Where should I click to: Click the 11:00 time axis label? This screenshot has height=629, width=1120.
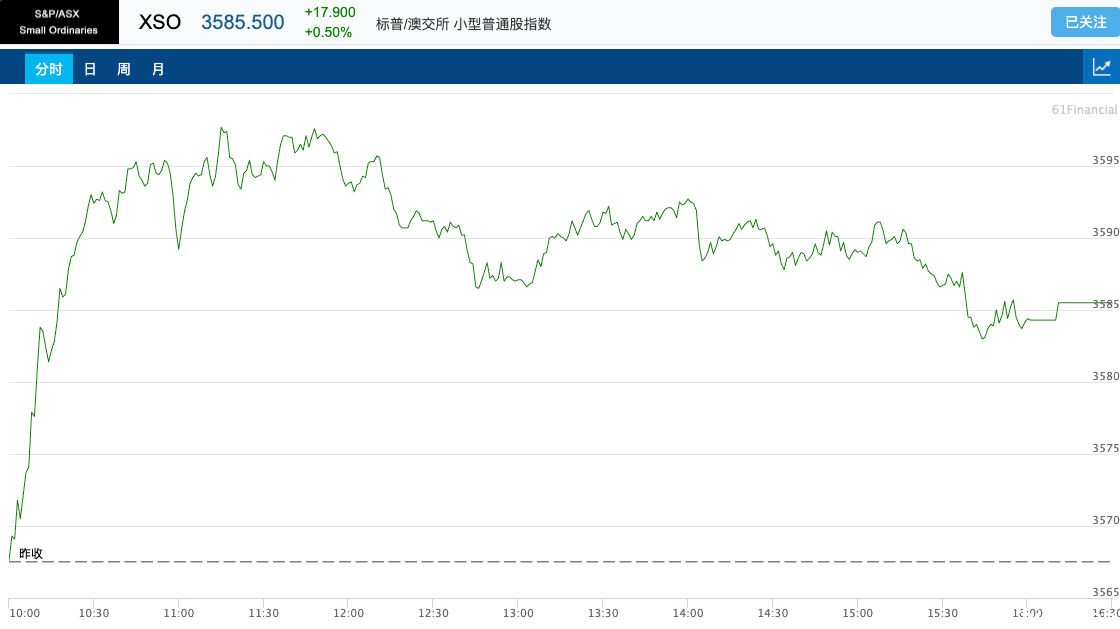coord(179,613)
